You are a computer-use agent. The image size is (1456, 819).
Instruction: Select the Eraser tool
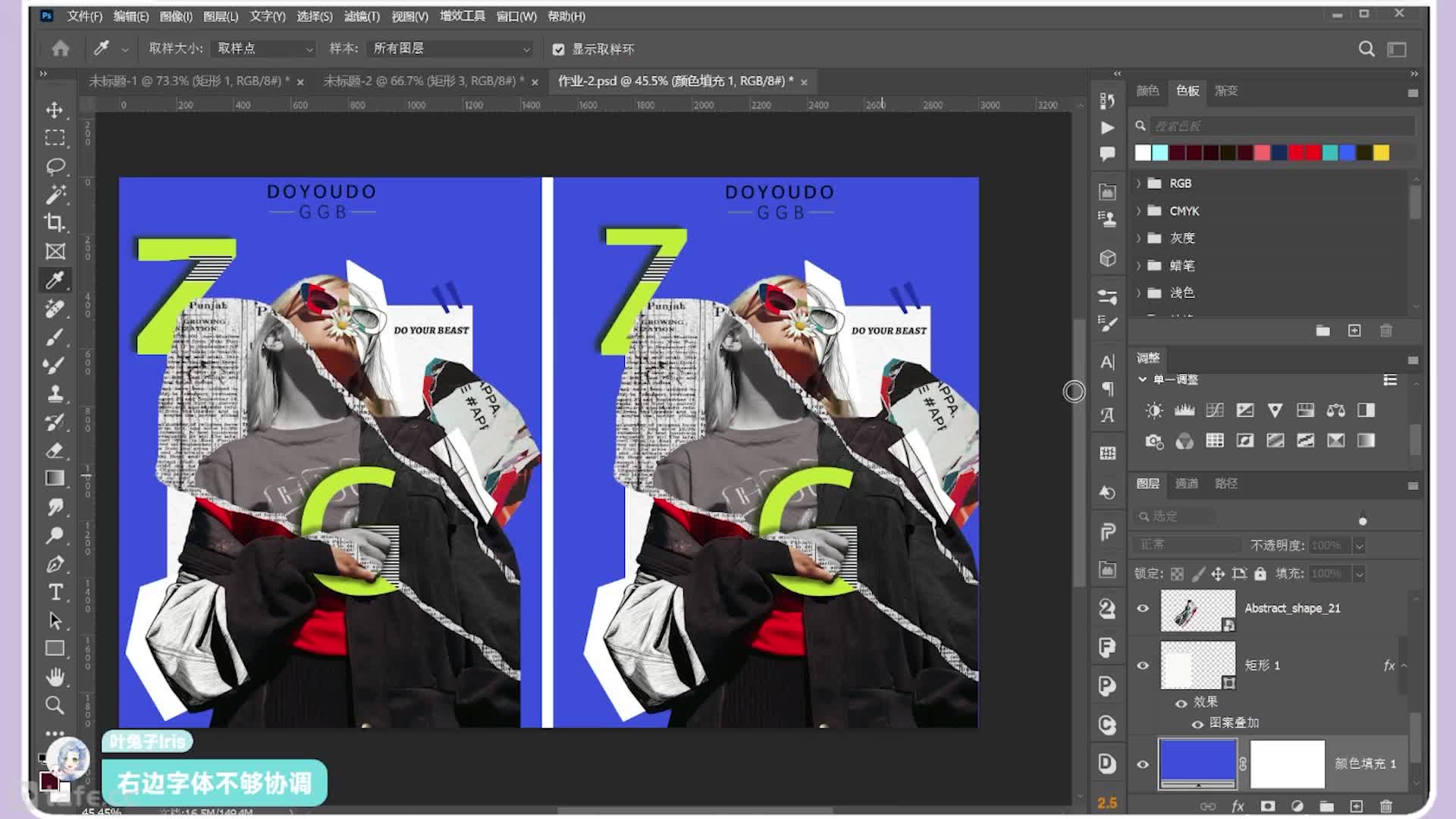click(55, 450)
